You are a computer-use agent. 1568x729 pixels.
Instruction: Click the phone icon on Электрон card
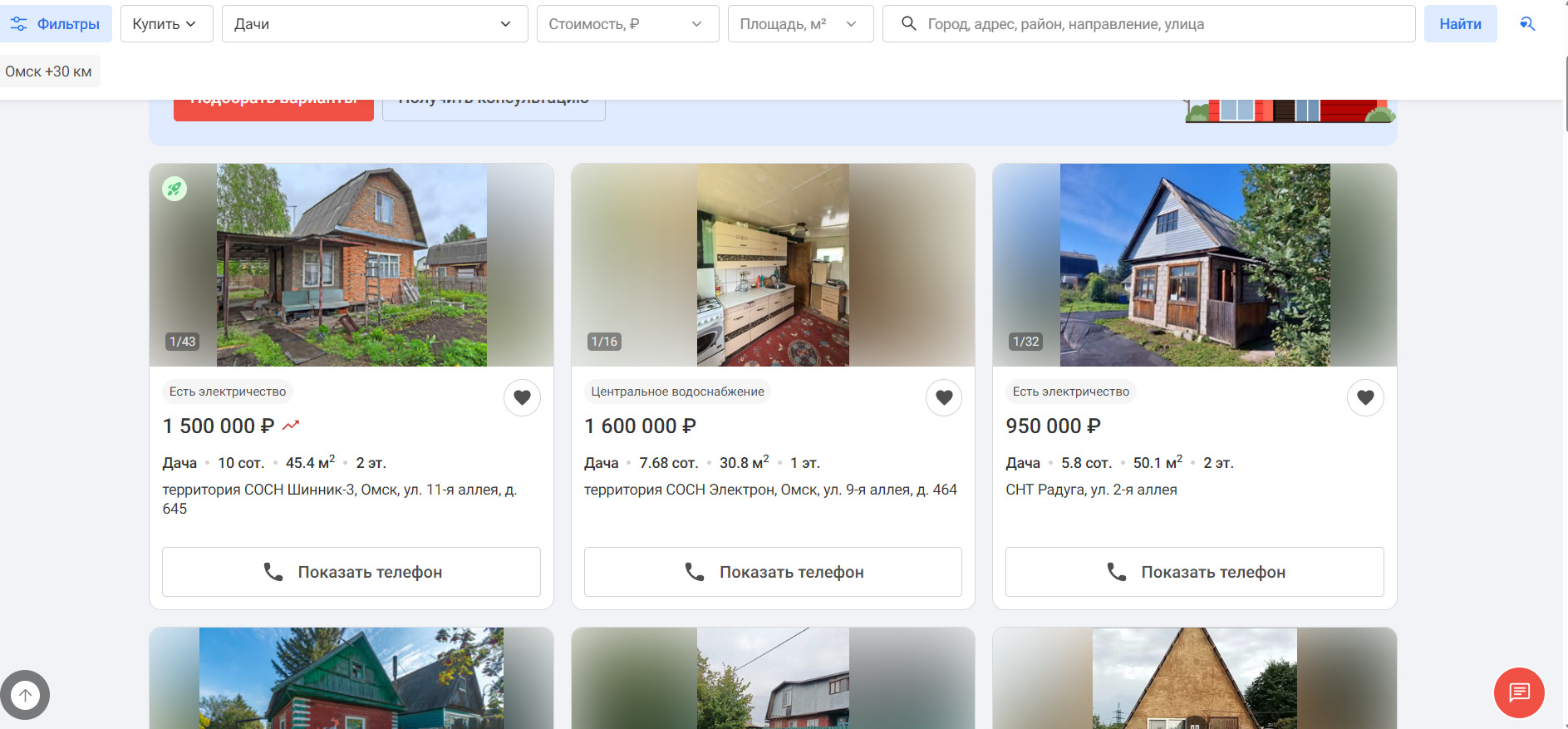pyautogui.click(x=695, y=572)
